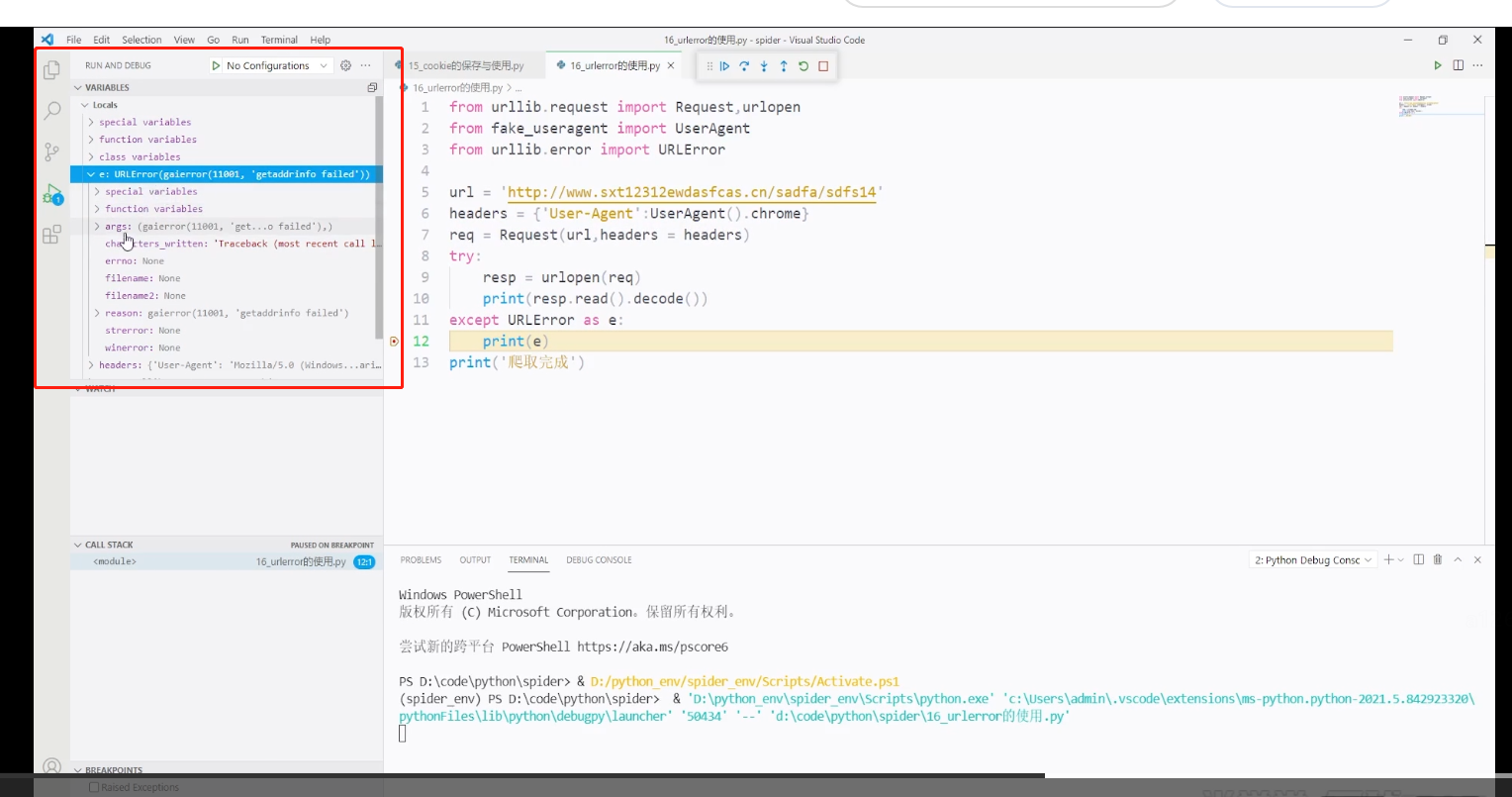Expand special variables under Locals
The image size is (1512, 797).
(x=91, y=122)
